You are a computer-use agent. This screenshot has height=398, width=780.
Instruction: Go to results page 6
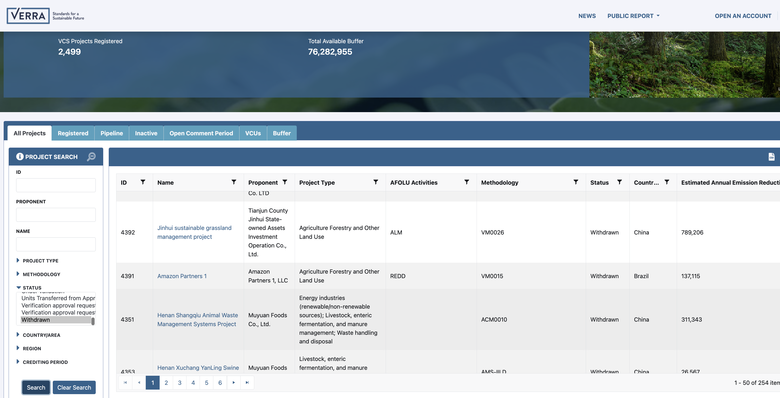click(220, 383)
